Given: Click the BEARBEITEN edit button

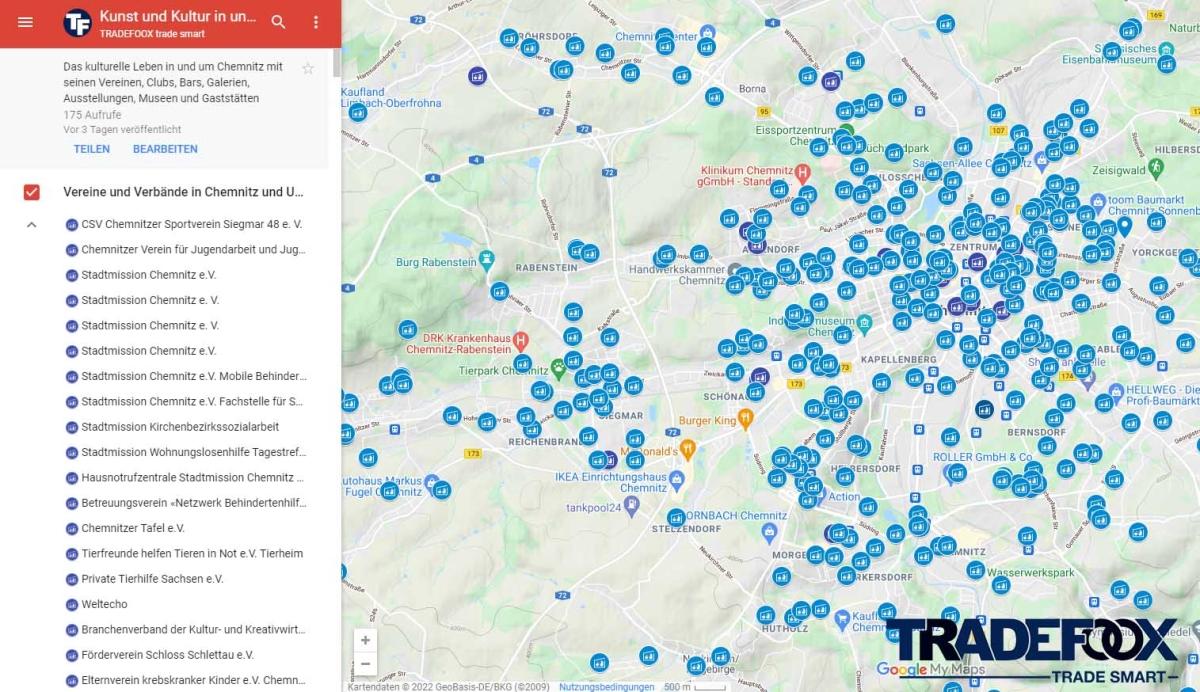Looking at the screenshot, I should (x=165, y=149).
